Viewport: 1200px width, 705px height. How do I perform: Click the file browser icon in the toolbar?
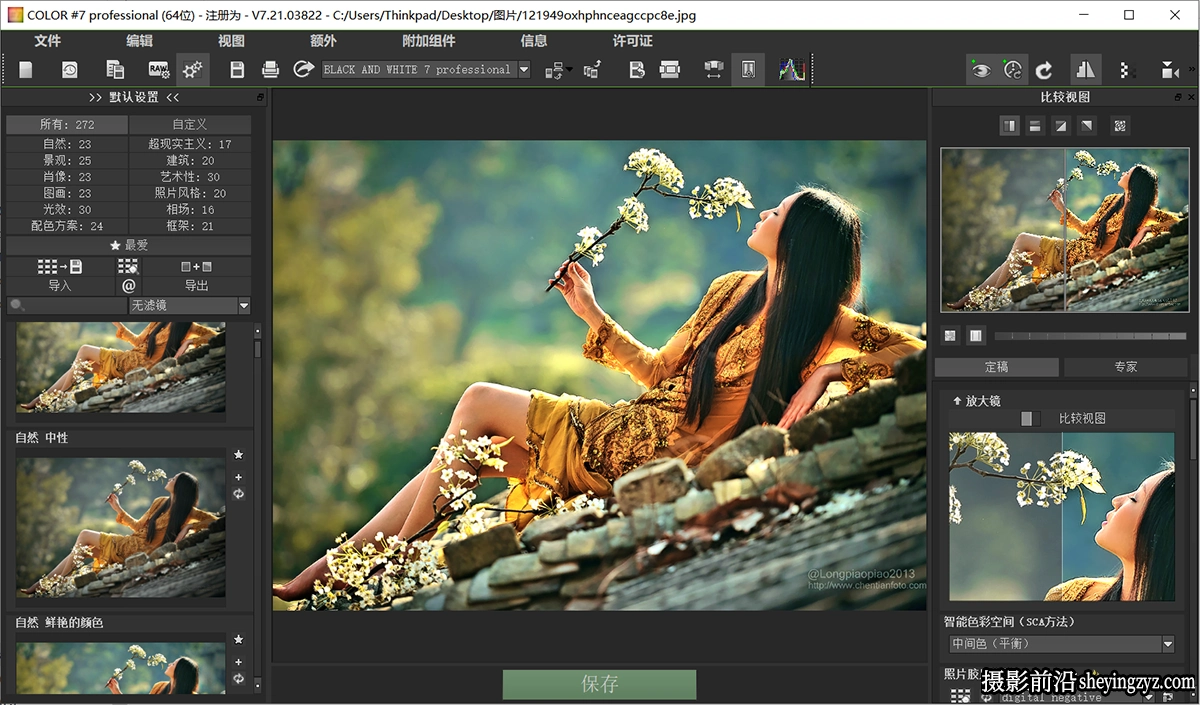tap(115, 69)
